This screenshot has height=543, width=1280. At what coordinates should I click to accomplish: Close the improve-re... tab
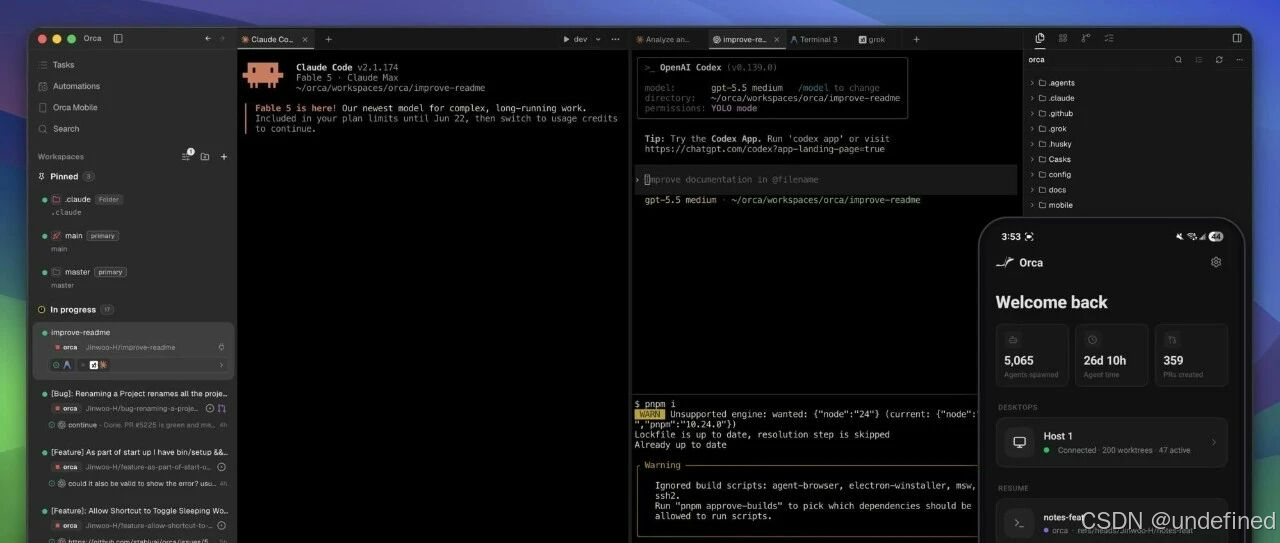pos(777,39)
